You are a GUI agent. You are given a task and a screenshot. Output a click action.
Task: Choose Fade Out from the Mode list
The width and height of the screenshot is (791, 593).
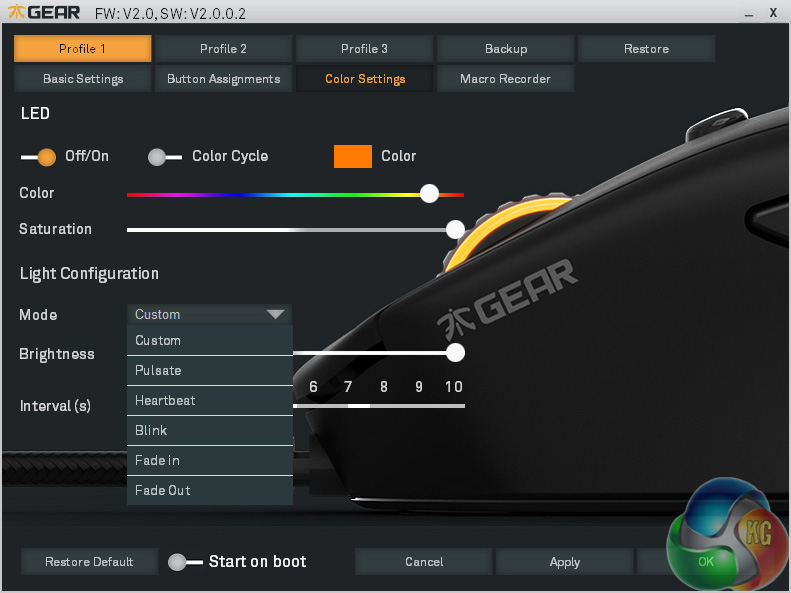[x=210, y=491]
